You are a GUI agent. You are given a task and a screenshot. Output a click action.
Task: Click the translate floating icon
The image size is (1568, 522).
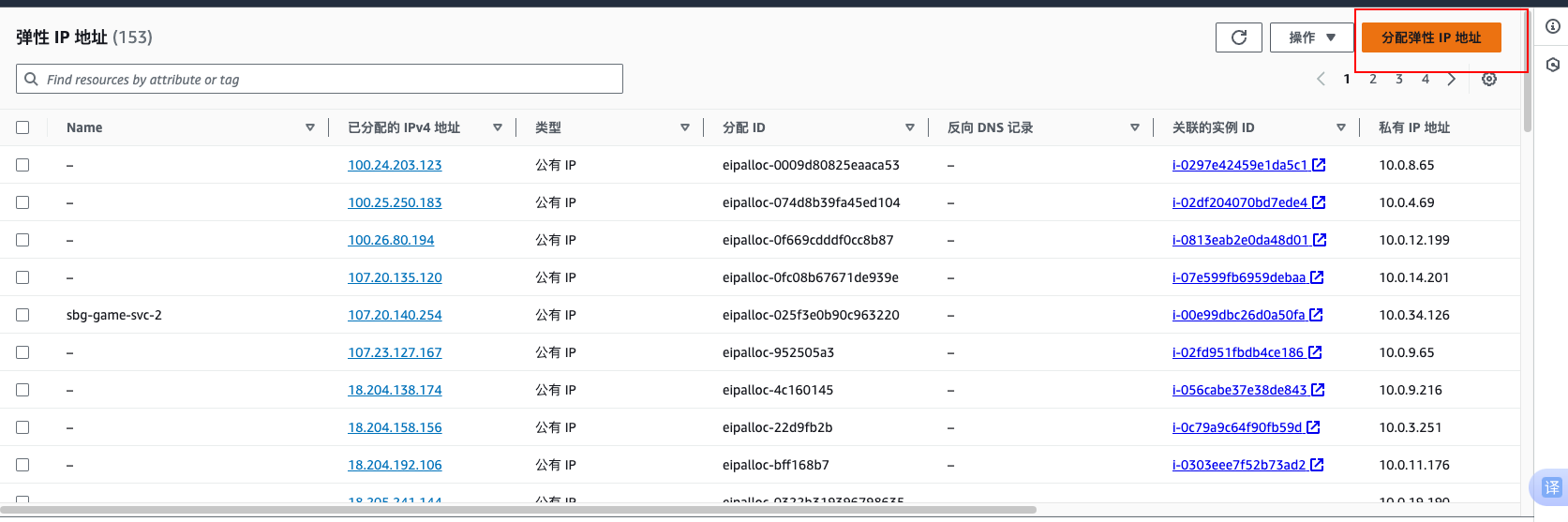pos(1551,487)
